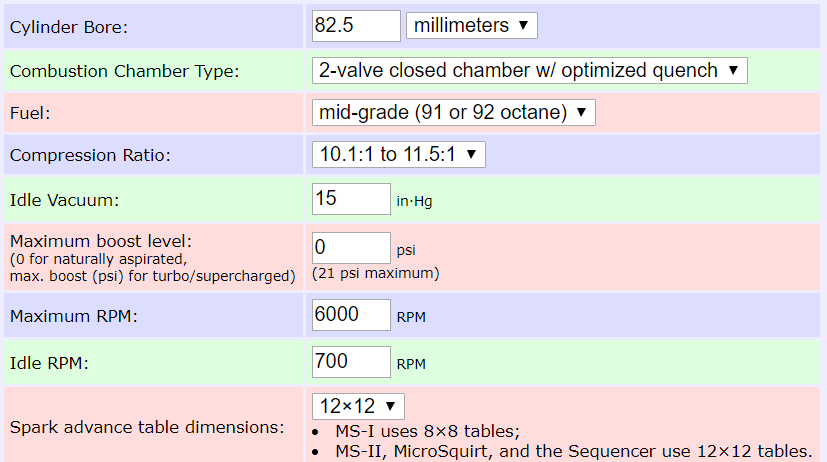Click the Idle RPM input field
This screenshot has height=462, width=827.
coord(351,361)
